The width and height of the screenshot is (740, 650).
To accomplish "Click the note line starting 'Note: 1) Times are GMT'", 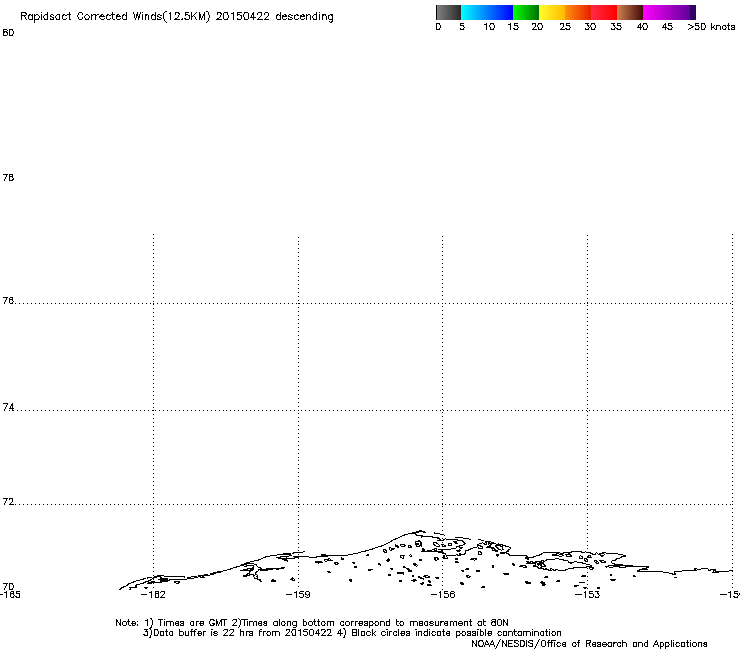I will 312,623.
